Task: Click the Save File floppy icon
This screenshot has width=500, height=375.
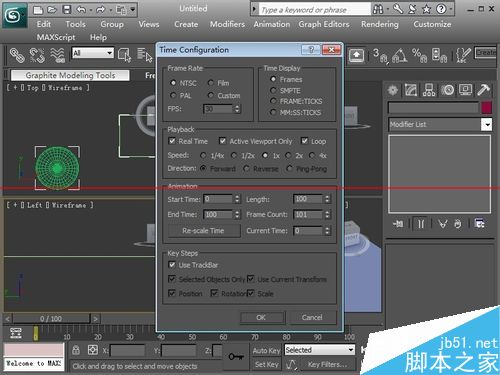Action: [x=67, y=10]
